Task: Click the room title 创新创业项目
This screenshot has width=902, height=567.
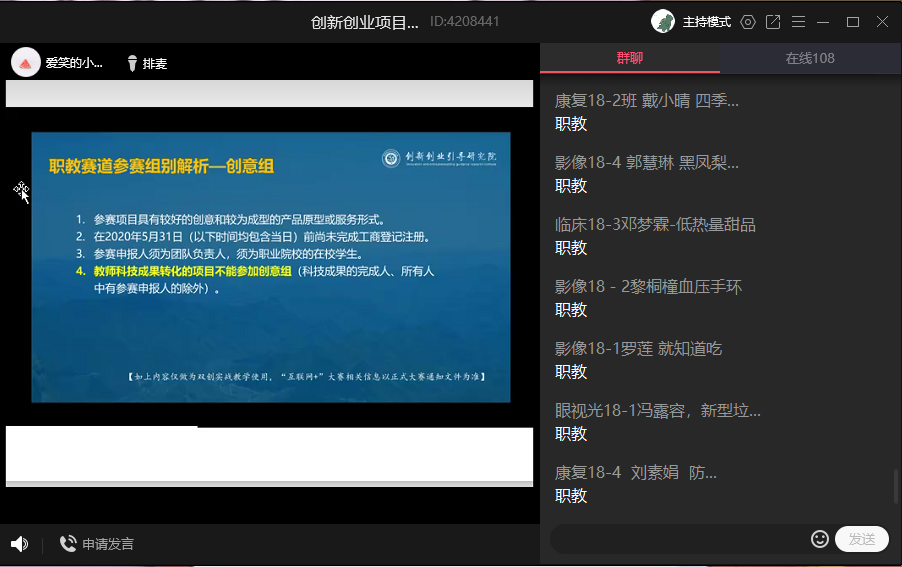Action: tap(365, 22)
